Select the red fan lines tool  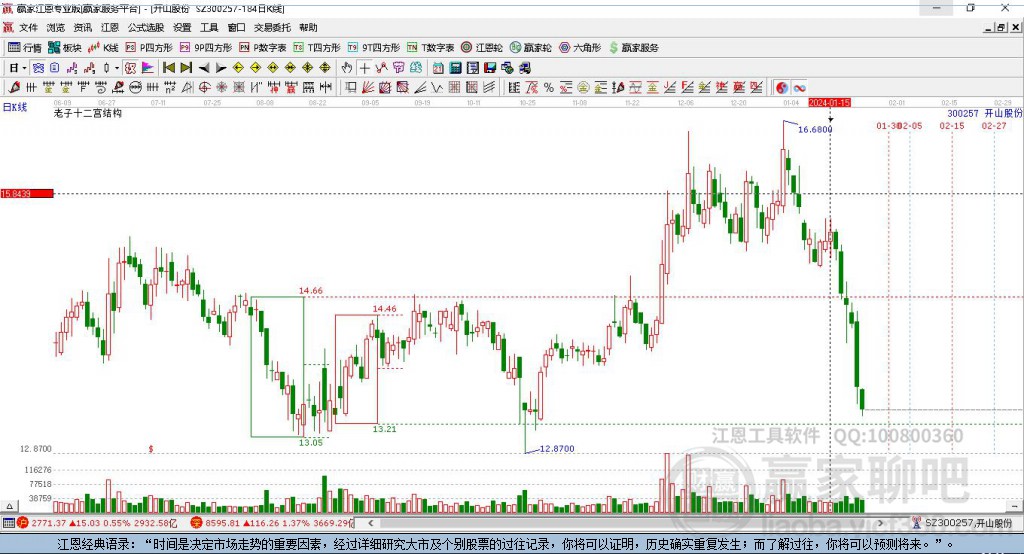[x=368, y=87]
